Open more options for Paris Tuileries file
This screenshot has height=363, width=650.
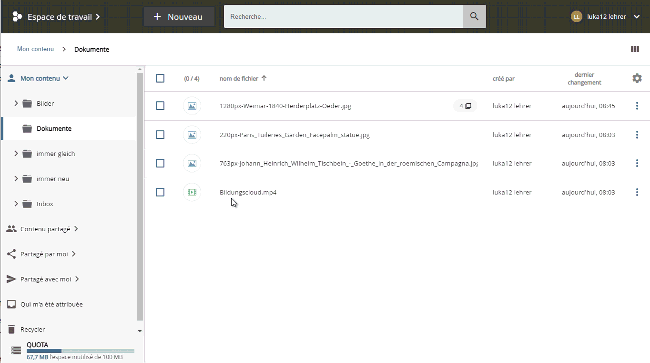pyautogui.click(x=637, y=135)
